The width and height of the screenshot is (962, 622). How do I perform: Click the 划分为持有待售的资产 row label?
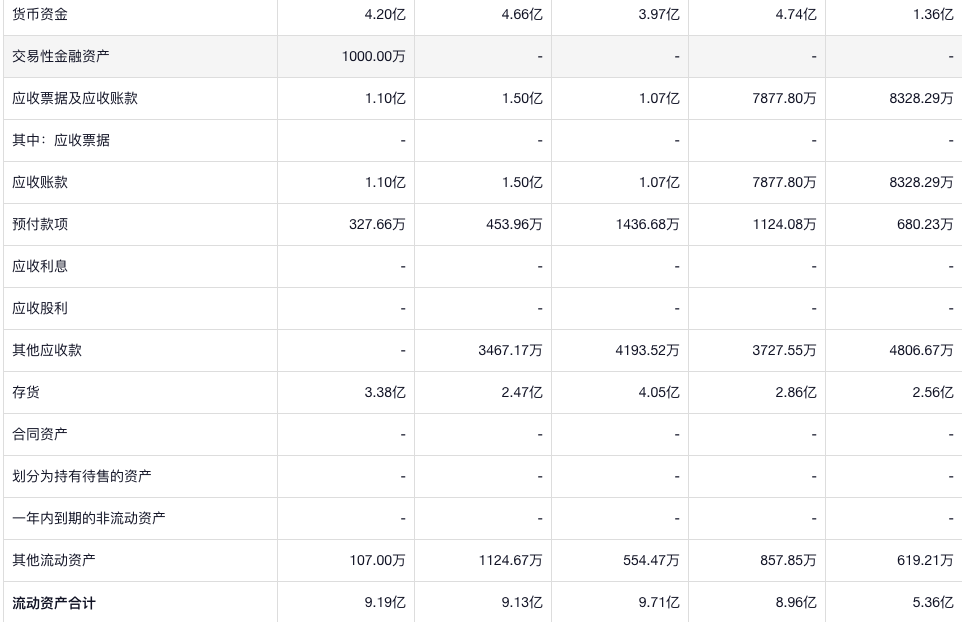click(82, 476)
